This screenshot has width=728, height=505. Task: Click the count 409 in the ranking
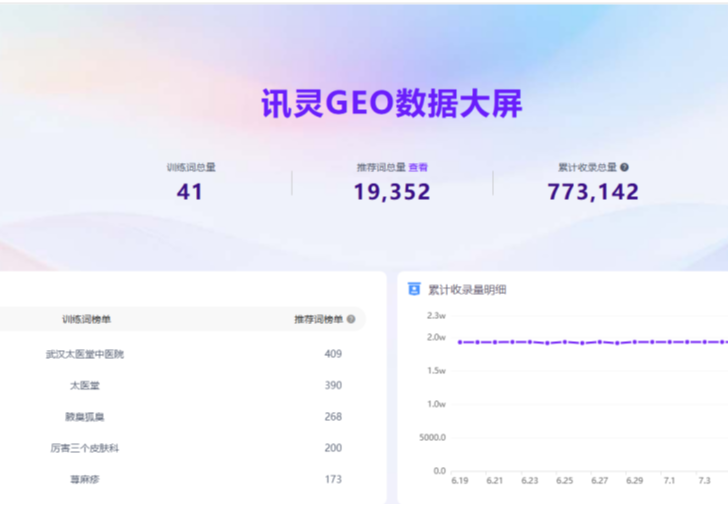(333, 354)
